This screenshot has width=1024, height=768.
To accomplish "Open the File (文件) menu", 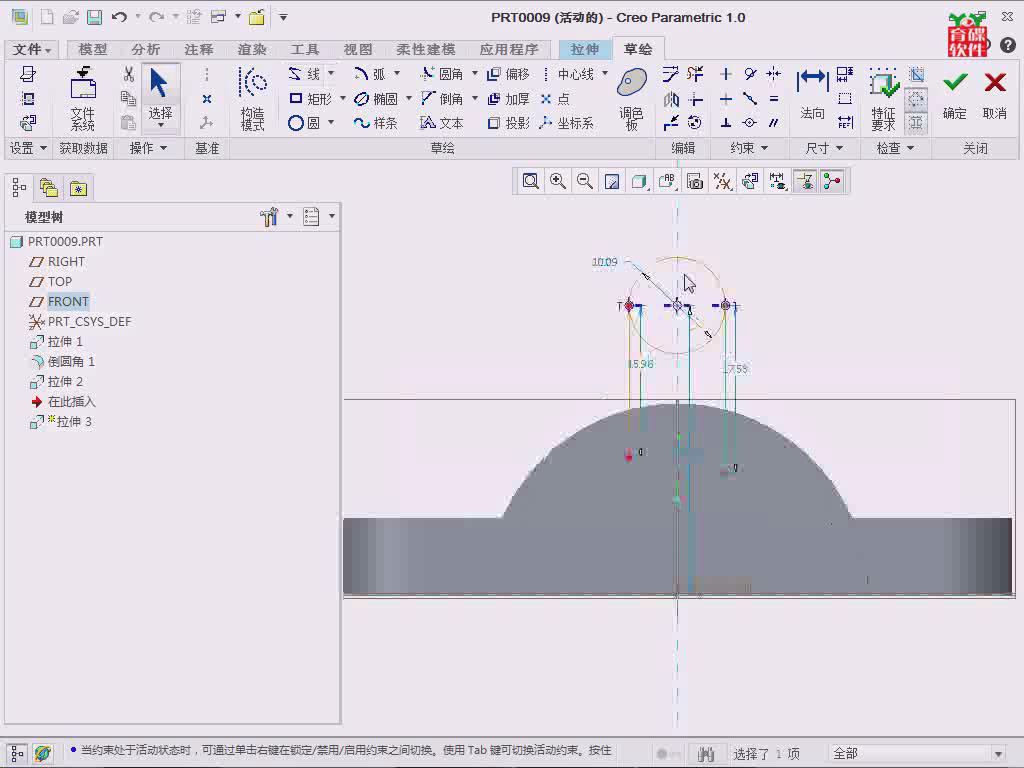I will click(x=31, y=50).
